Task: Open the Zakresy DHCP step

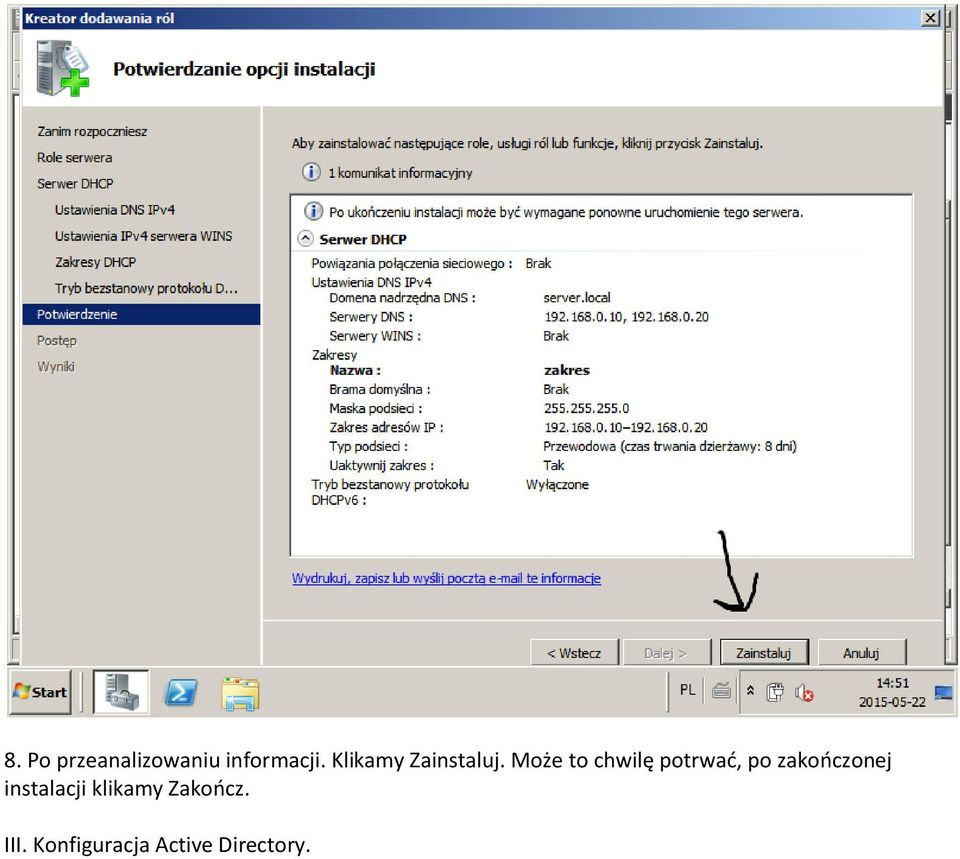Action: [x=96, y=262]
